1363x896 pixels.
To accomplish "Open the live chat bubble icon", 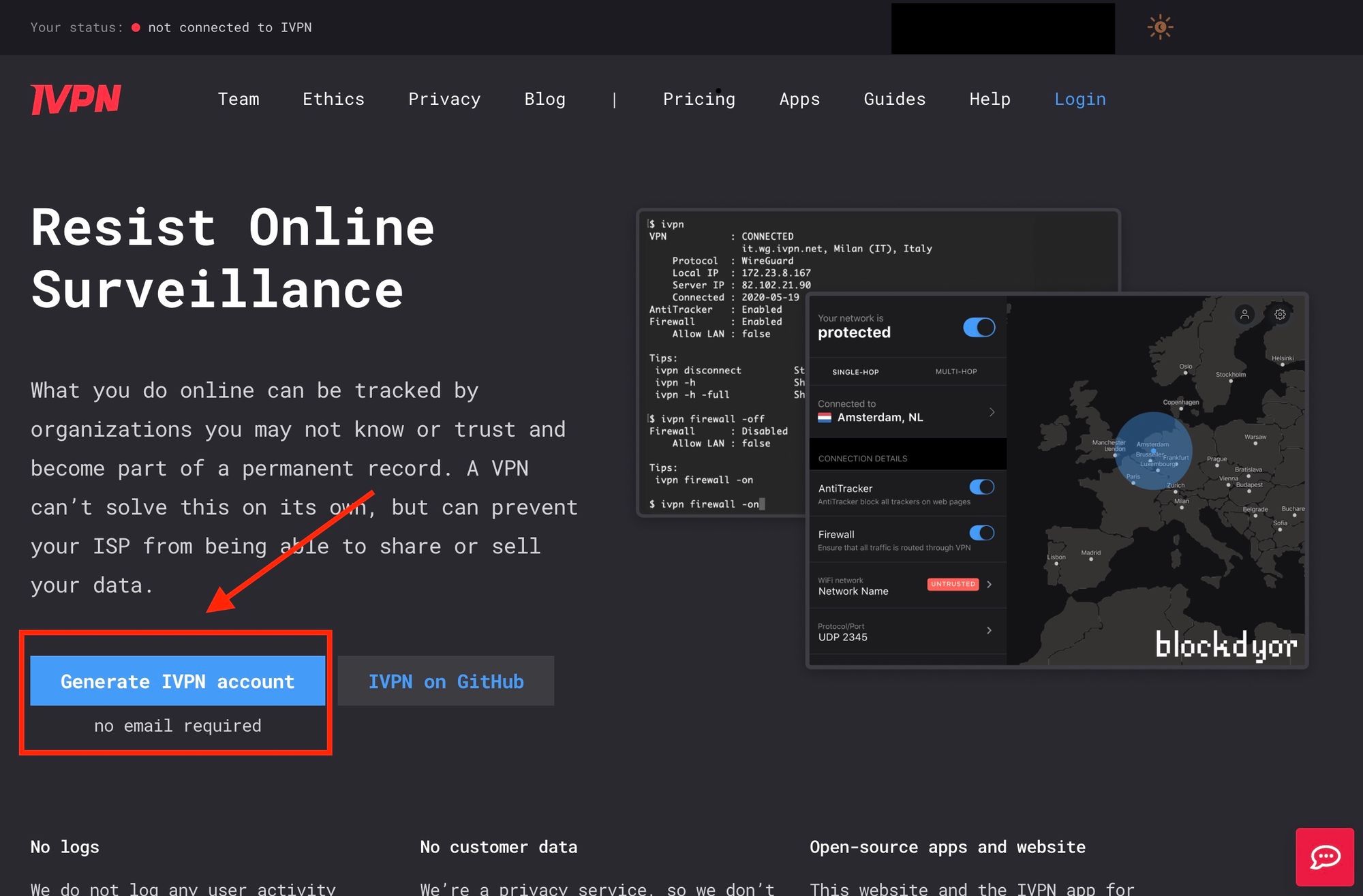I will click(x=1325, y=856).
